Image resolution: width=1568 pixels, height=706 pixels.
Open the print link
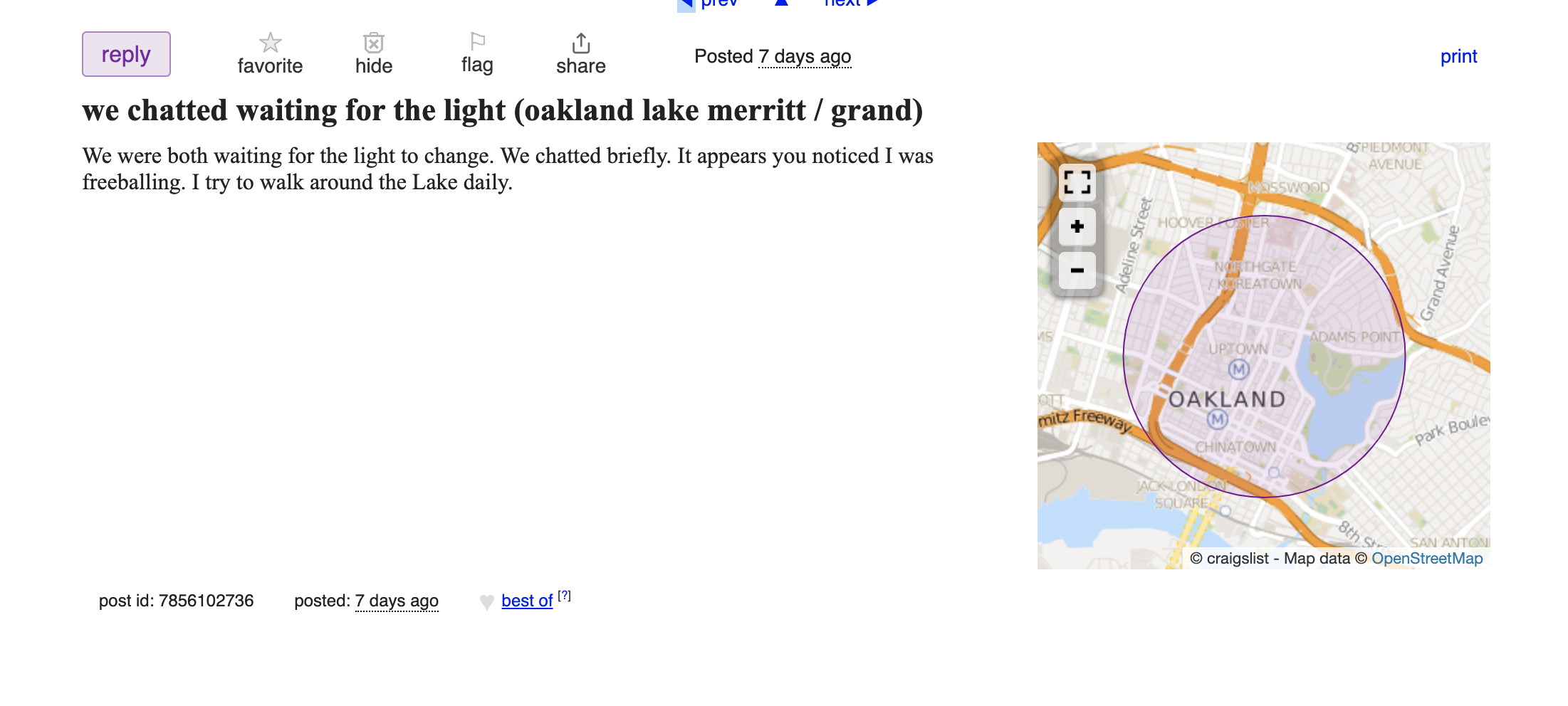click(x=1458, y=56)
